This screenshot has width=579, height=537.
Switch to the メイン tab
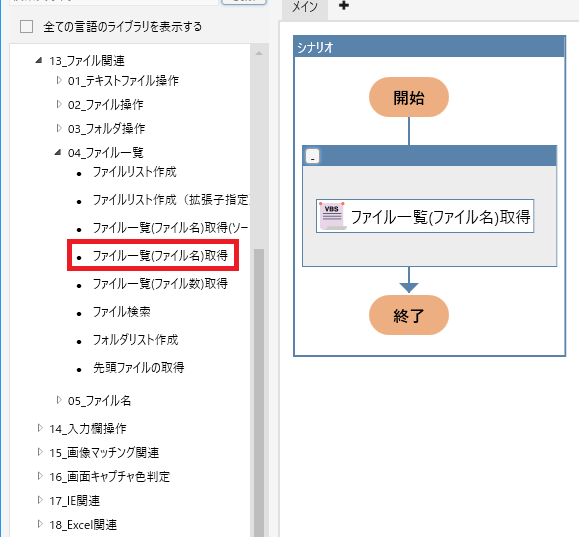point(305,7)
